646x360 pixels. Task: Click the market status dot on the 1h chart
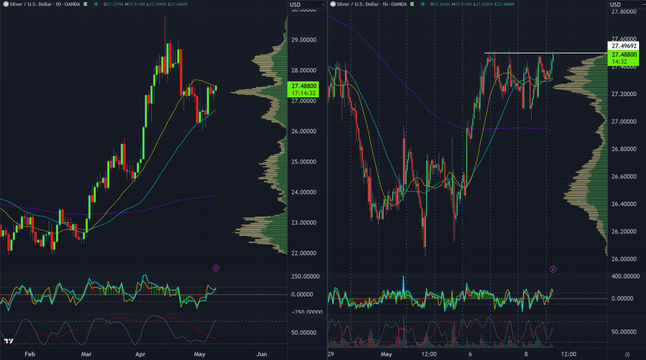pyautogui.click(x=422, y=4)
